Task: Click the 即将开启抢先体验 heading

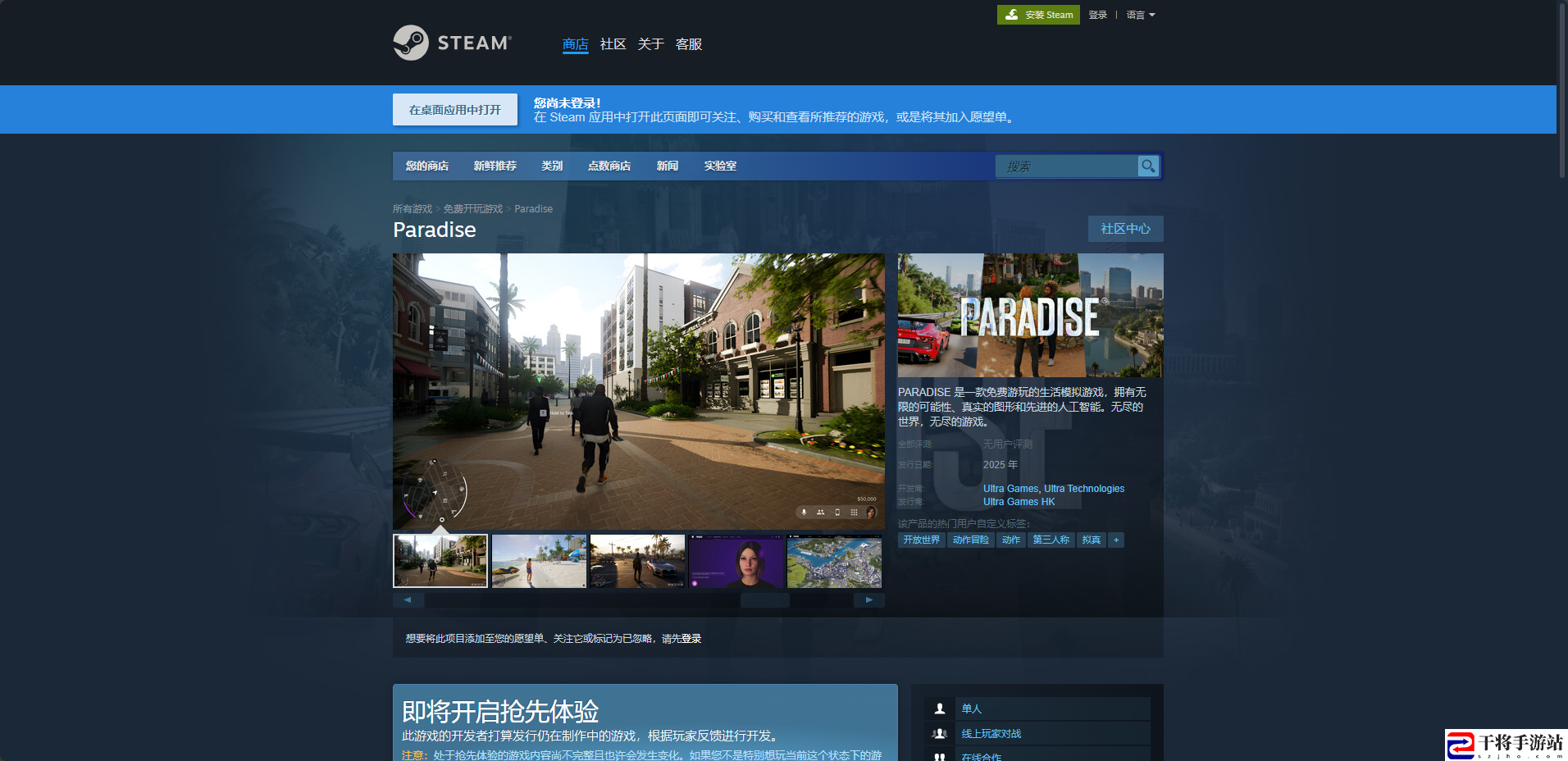Action: (500, 711)
